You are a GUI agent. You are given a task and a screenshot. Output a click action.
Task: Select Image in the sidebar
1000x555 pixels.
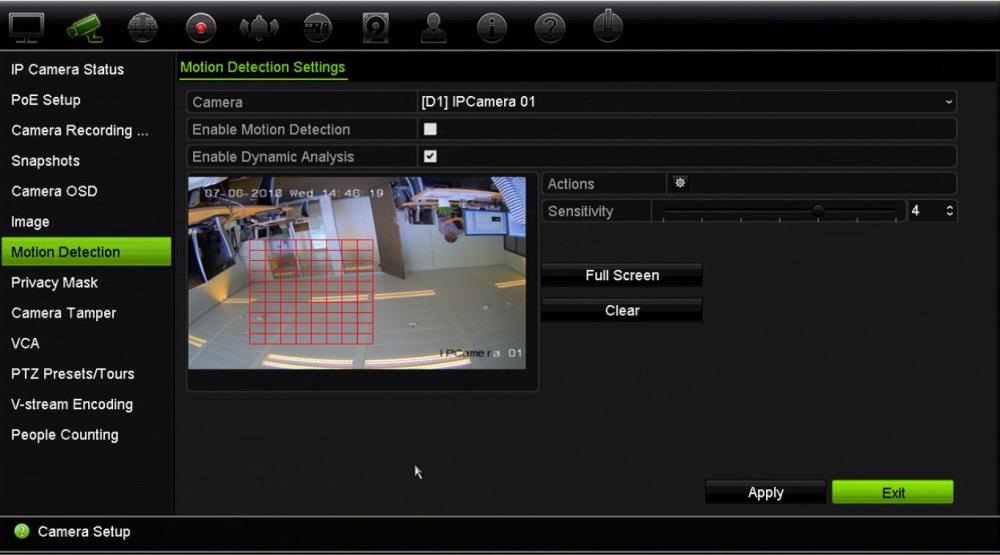tap(30, 222)
